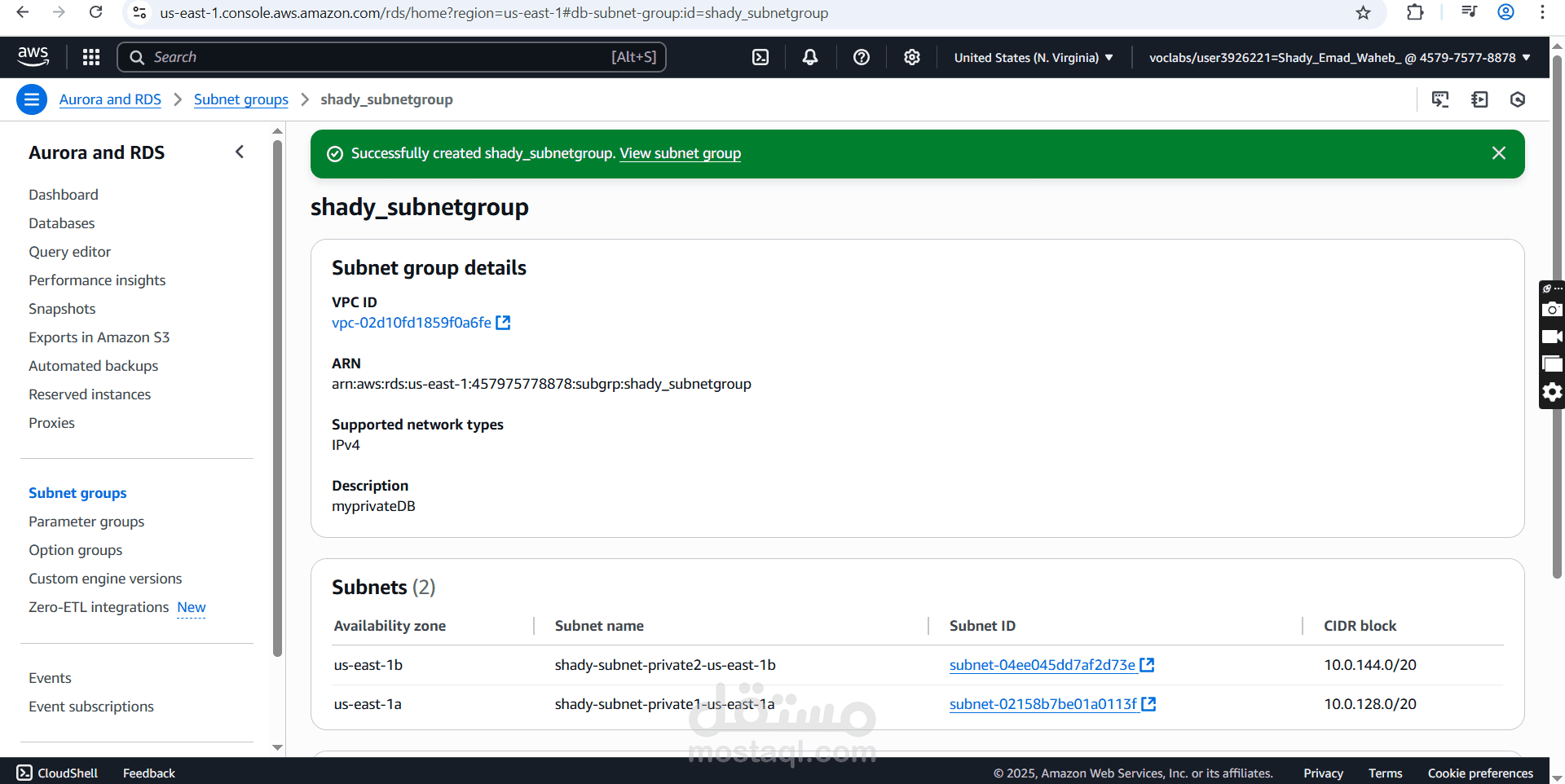This screenshot has width=1565, height=784.
Task: Open link subnet-02158b7be01a0113f
Action: pos(1043,704)
